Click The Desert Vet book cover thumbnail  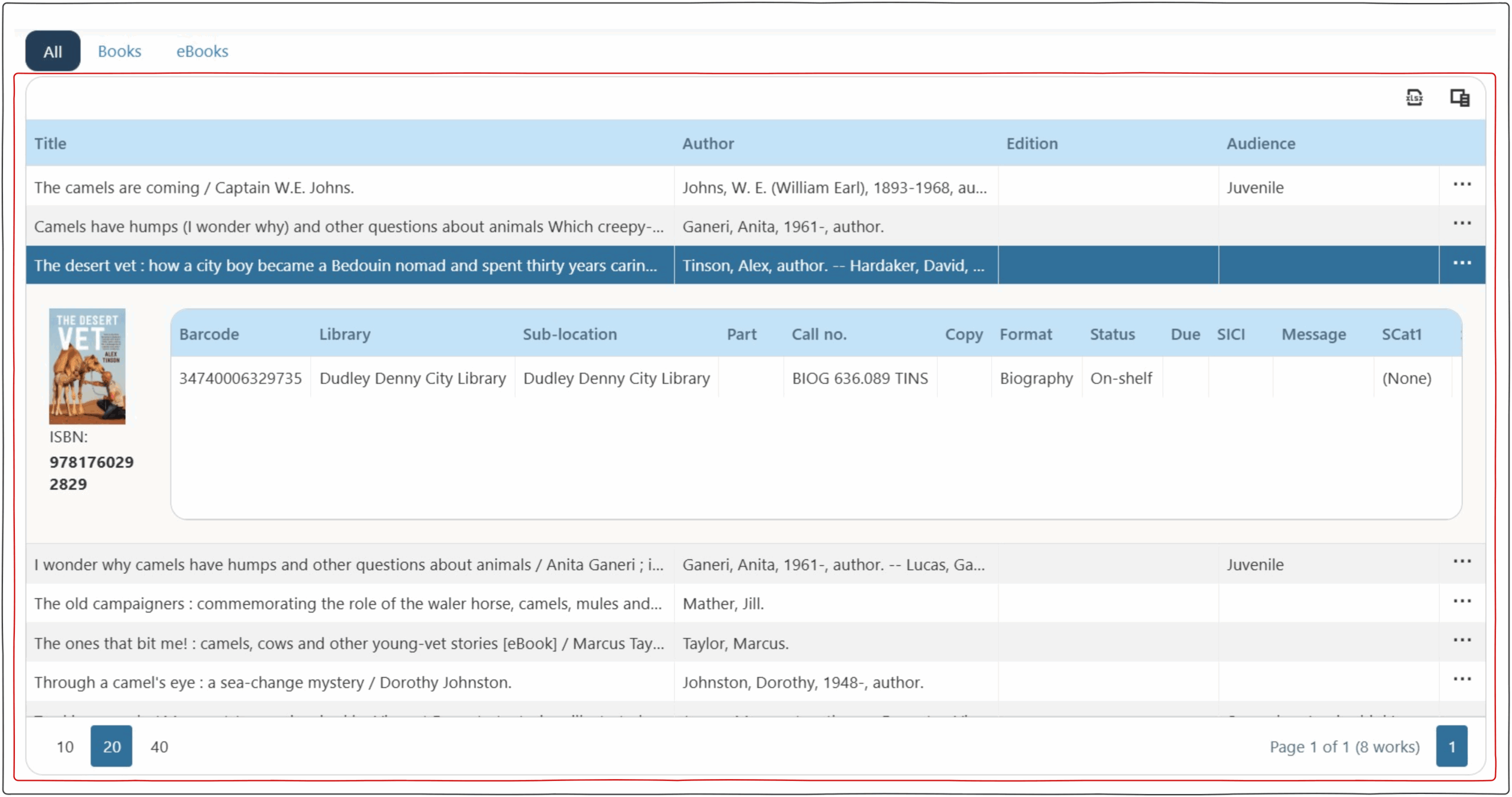click(87, 366)
